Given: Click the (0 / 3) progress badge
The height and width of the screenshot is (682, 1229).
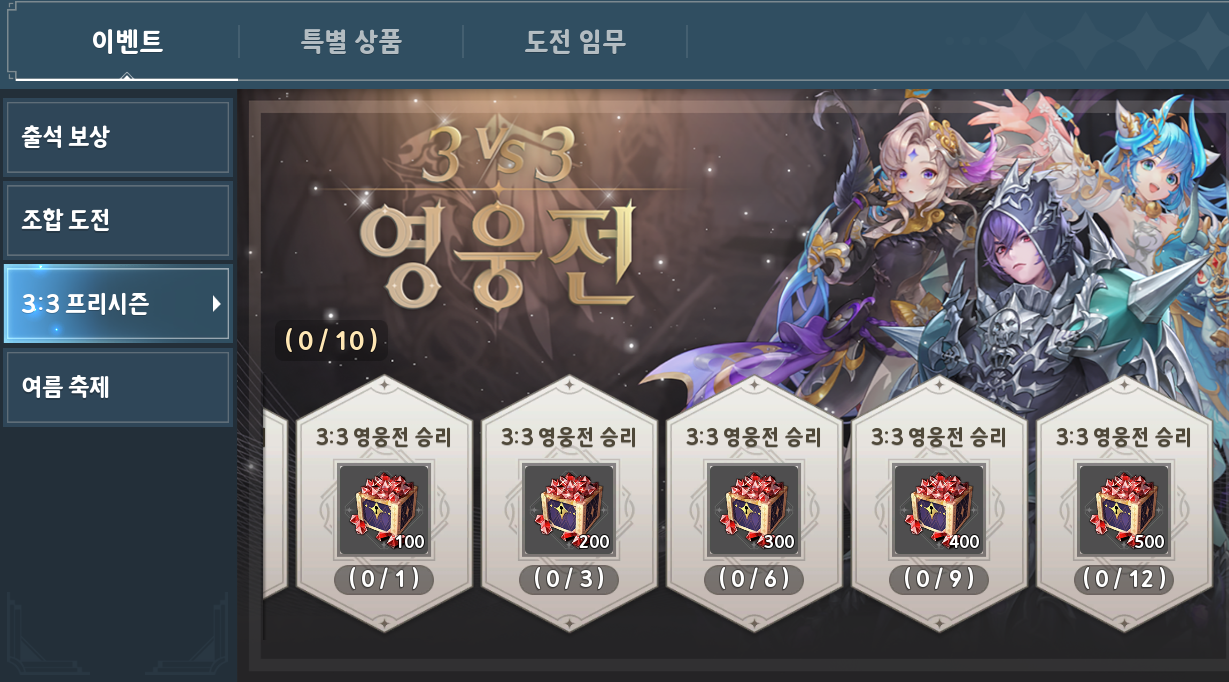Looking at the screenshot, I should [569, 579].
